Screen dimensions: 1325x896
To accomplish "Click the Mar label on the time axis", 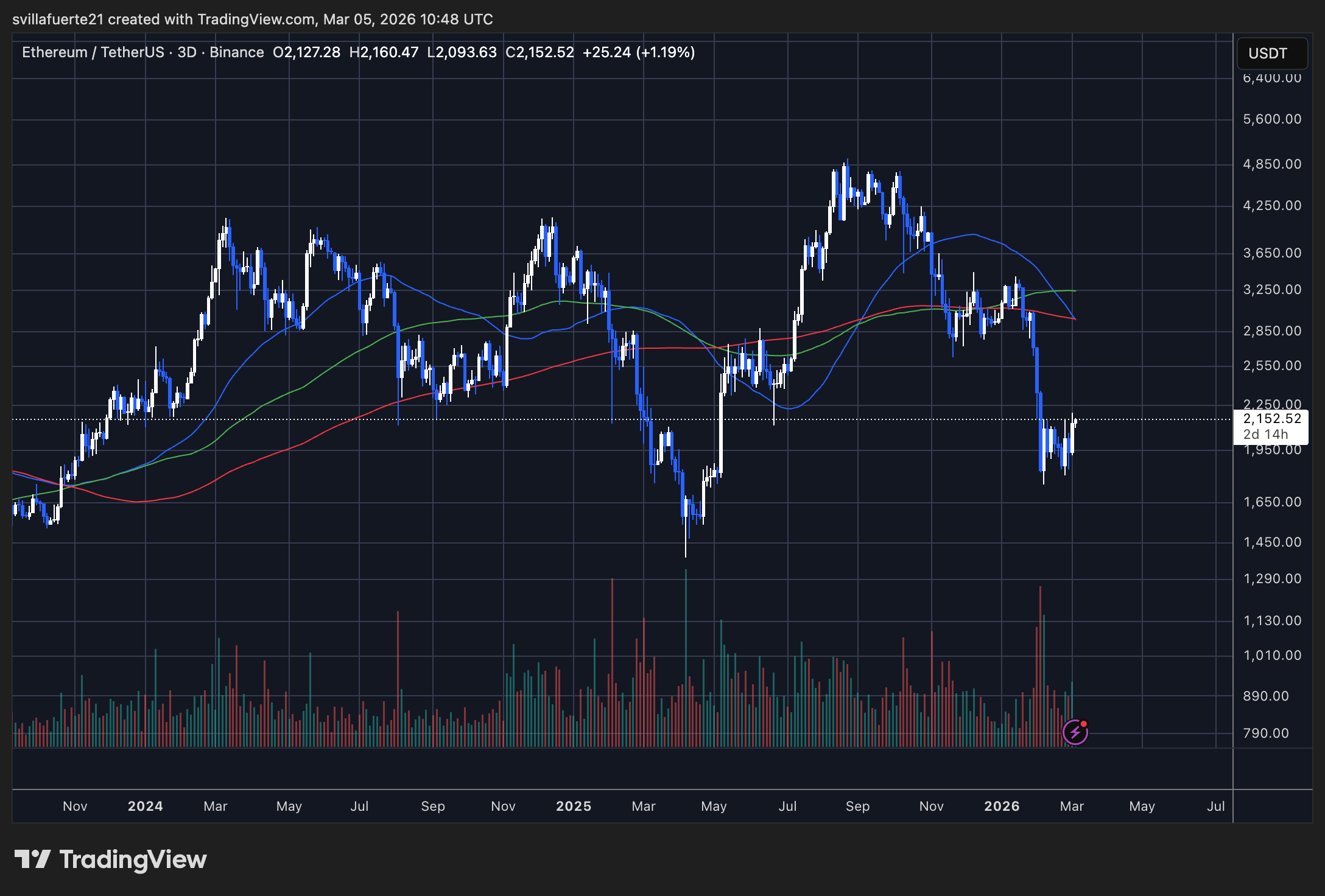I will coord(1072,806).
